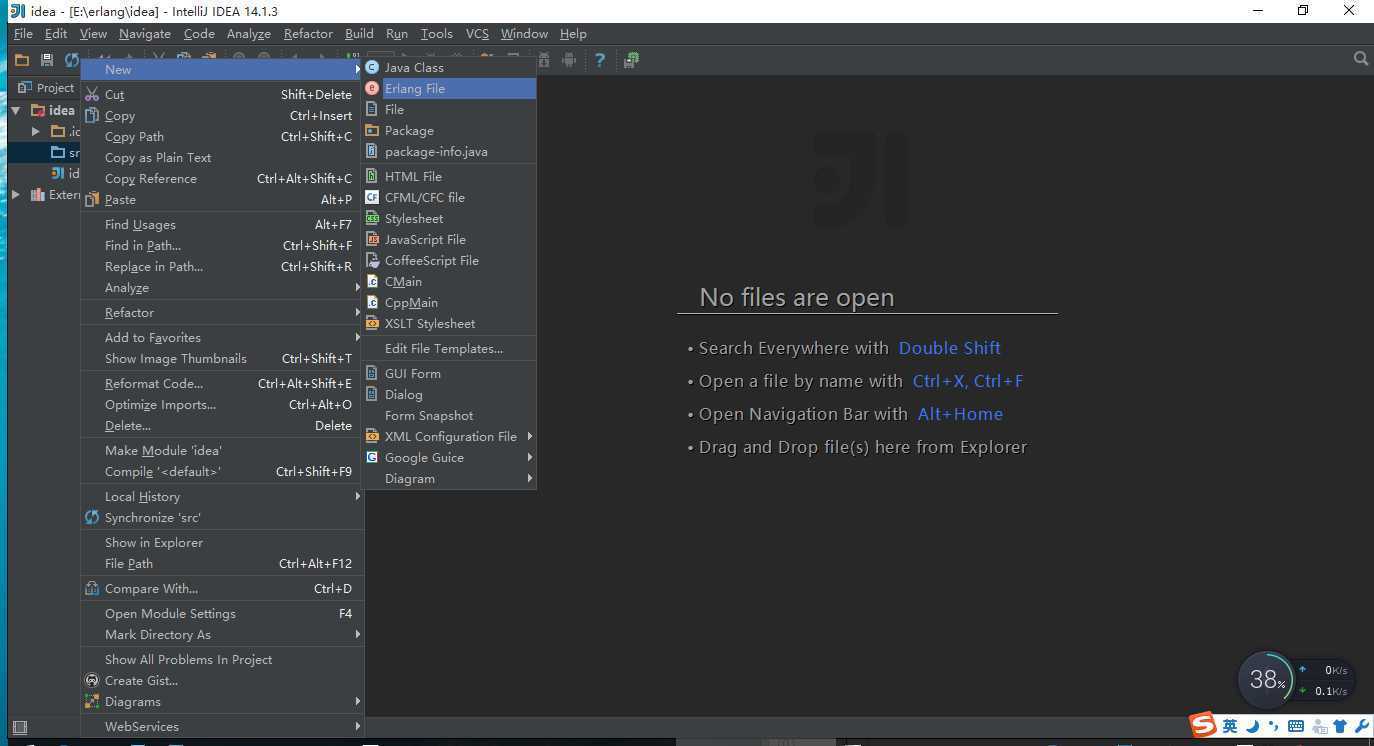
Task: Click the GUI Form icon
Action: coord(372,373)
